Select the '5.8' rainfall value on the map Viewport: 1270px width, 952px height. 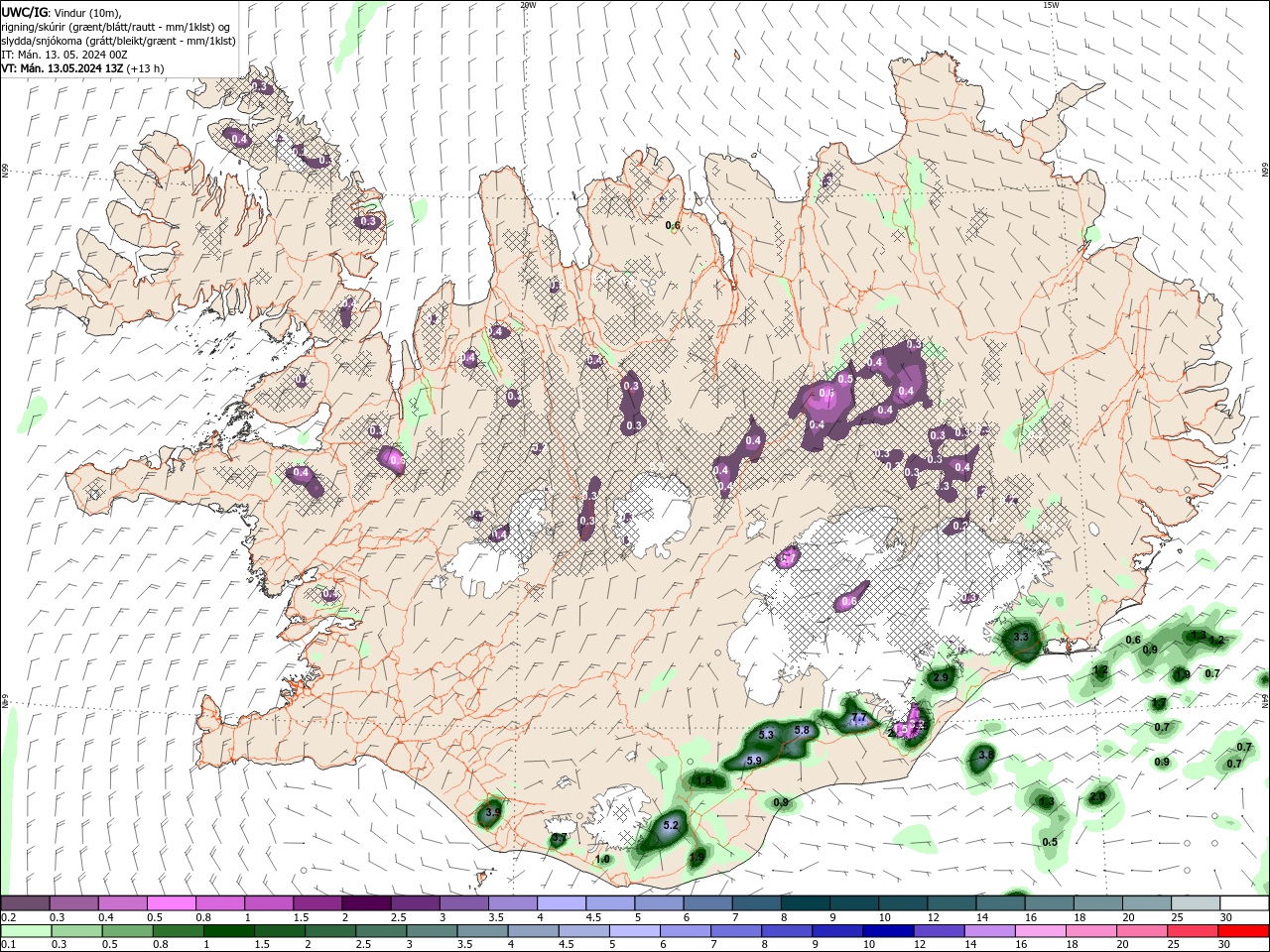click(x=803, y=731)
